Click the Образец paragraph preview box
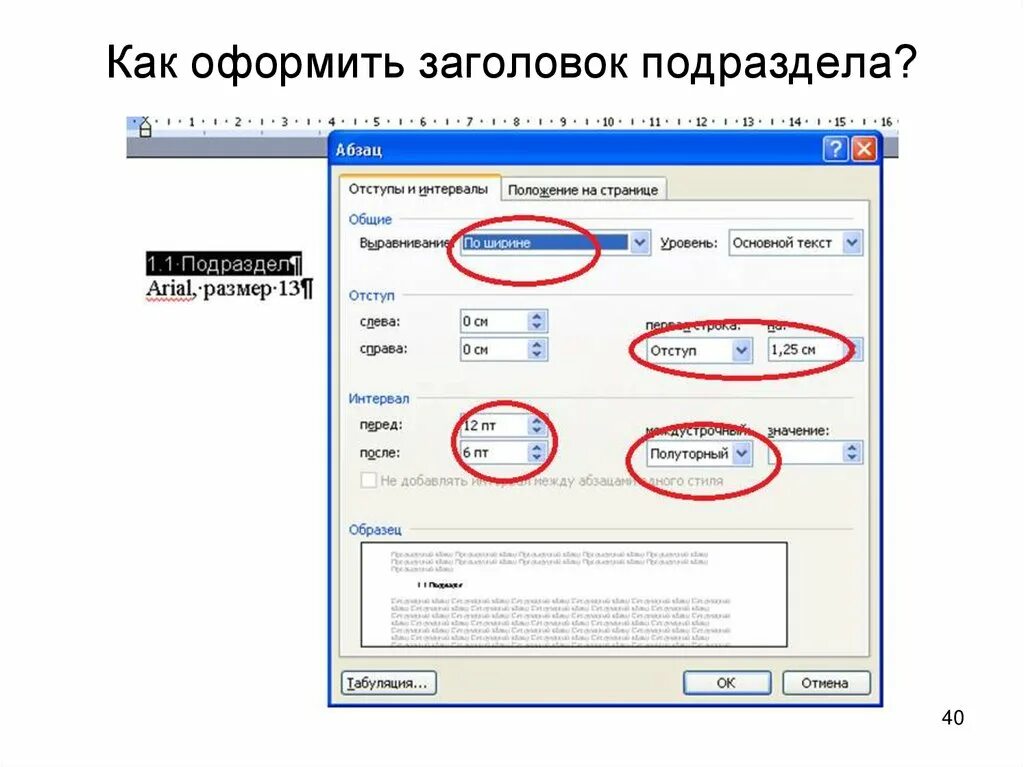 (x=573, y=595)
